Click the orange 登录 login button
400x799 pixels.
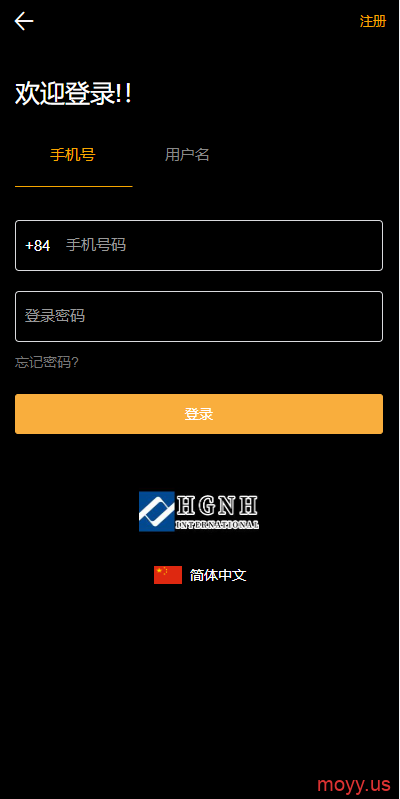point(199,414)
